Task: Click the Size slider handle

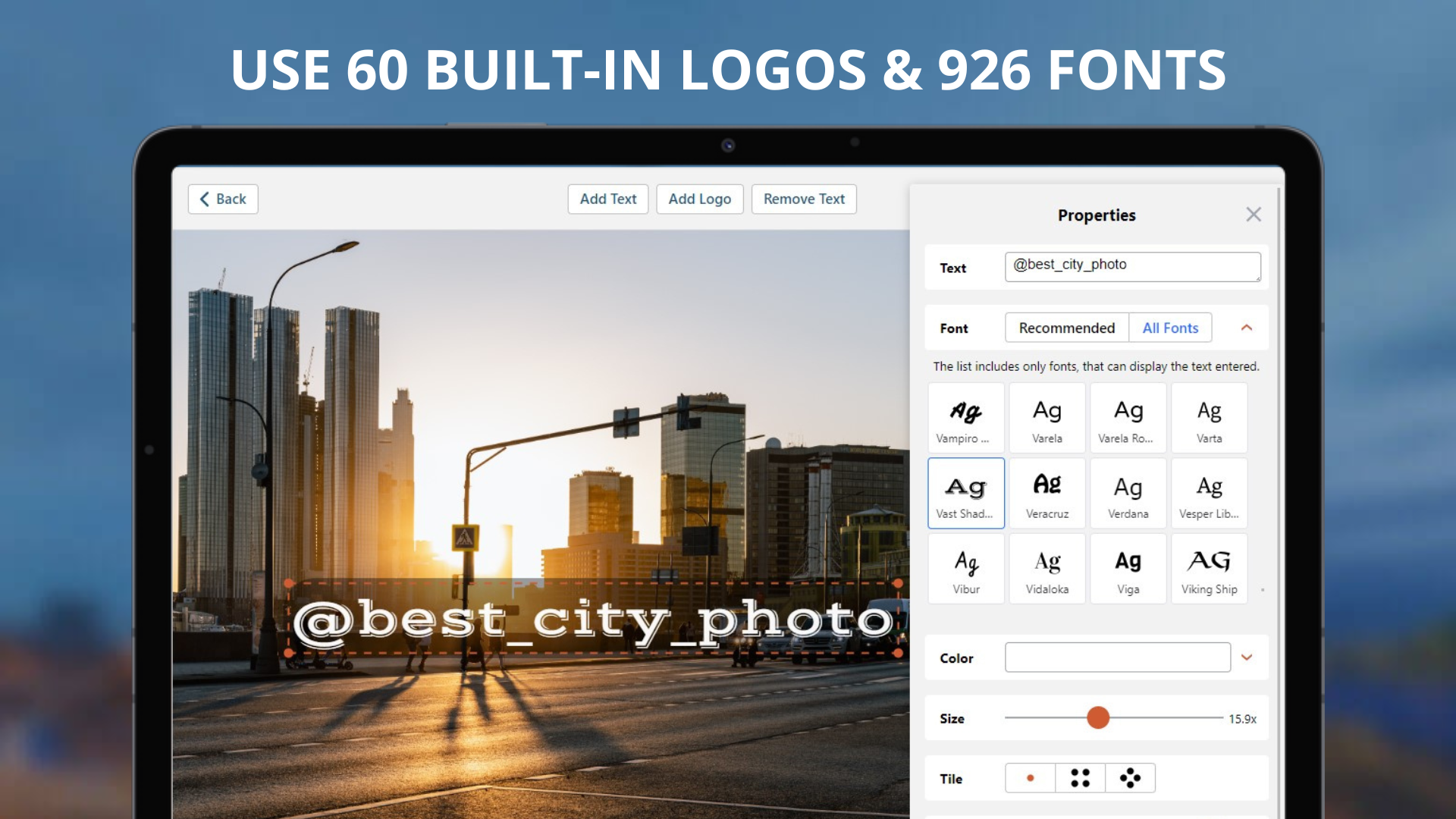Action: pos(1098,717)
